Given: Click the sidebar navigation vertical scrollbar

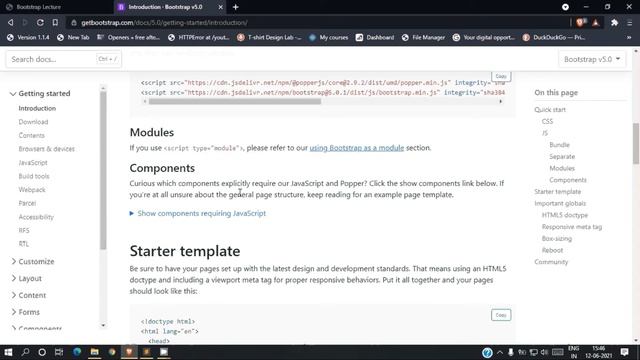Looking at the screenshot, I should pyautogui.click(x=103, y=169).
